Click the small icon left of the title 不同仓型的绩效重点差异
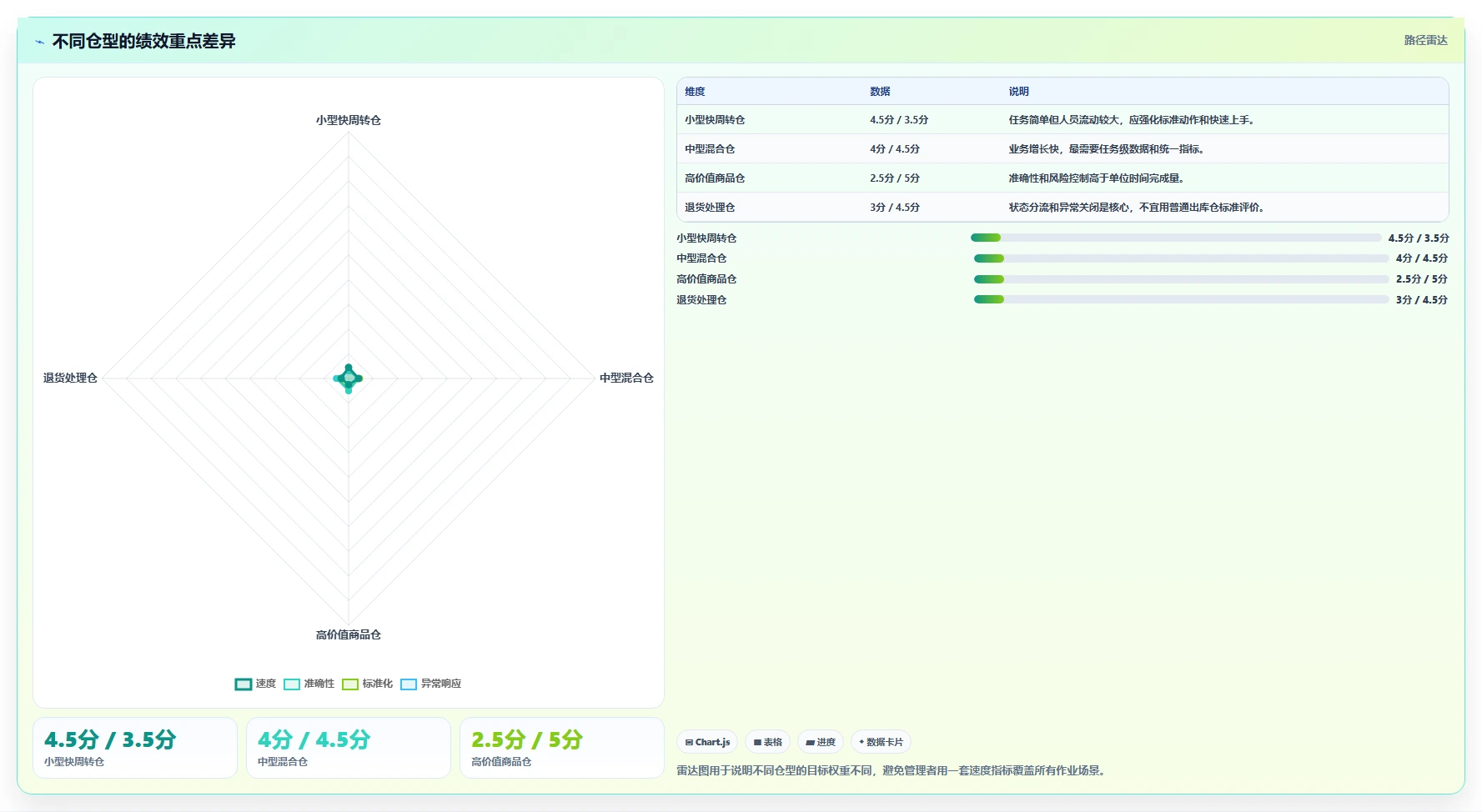 (39, 42)
